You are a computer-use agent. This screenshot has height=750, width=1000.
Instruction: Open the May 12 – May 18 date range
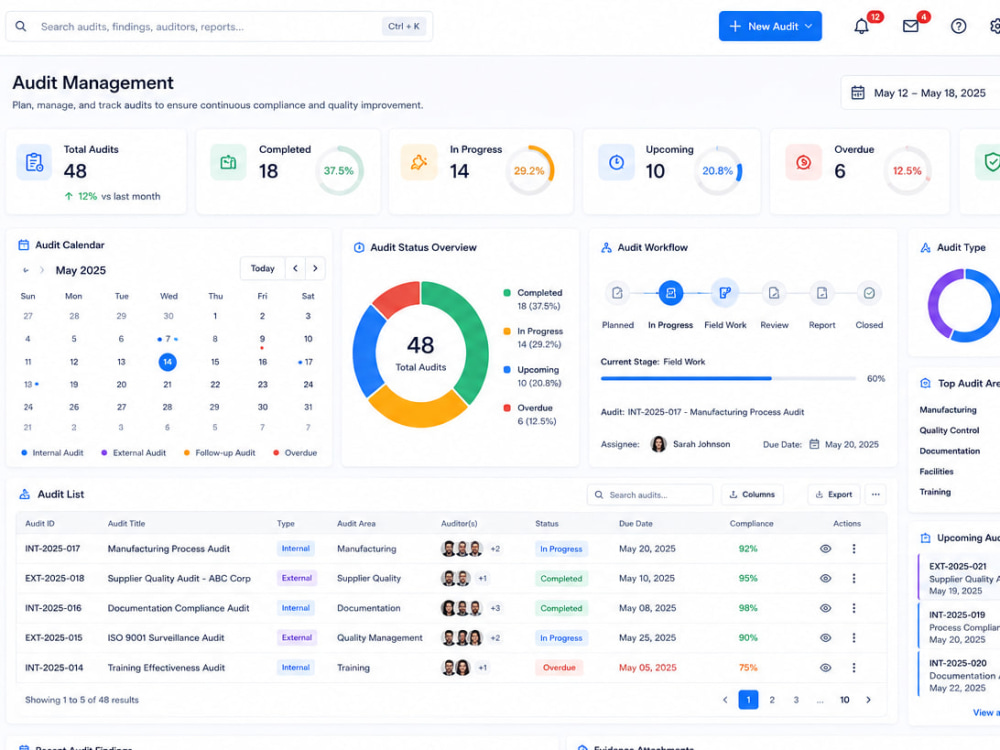tap(922, 93)
